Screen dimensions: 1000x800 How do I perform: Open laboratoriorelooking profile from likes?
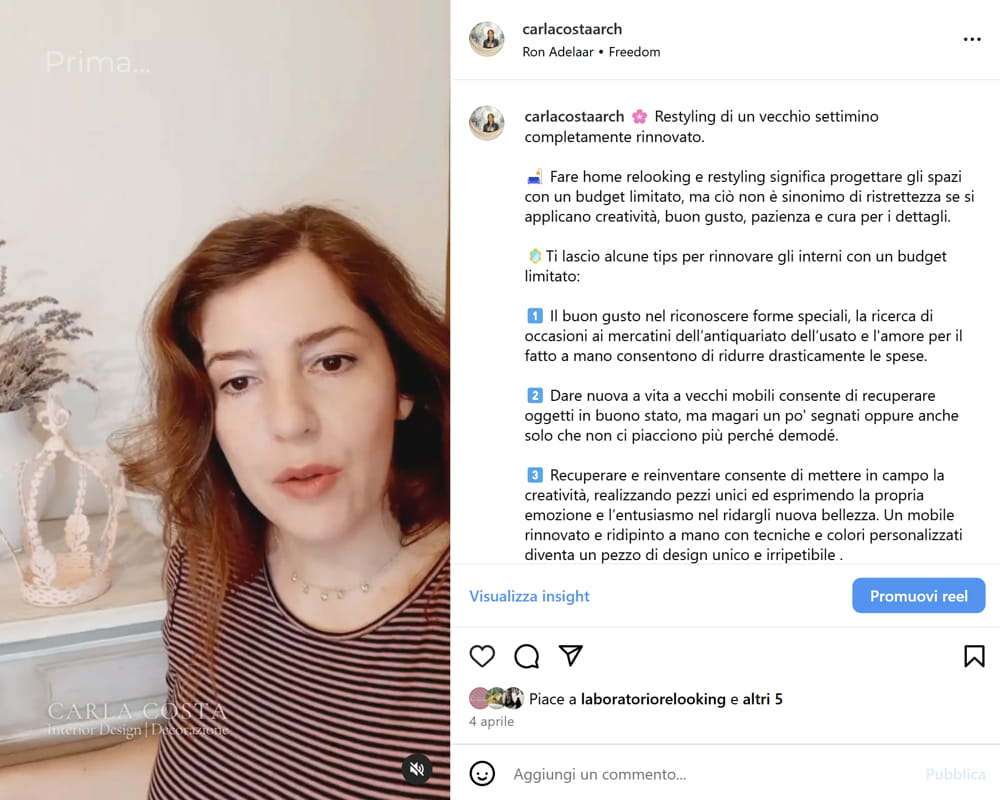coord(653,699)
